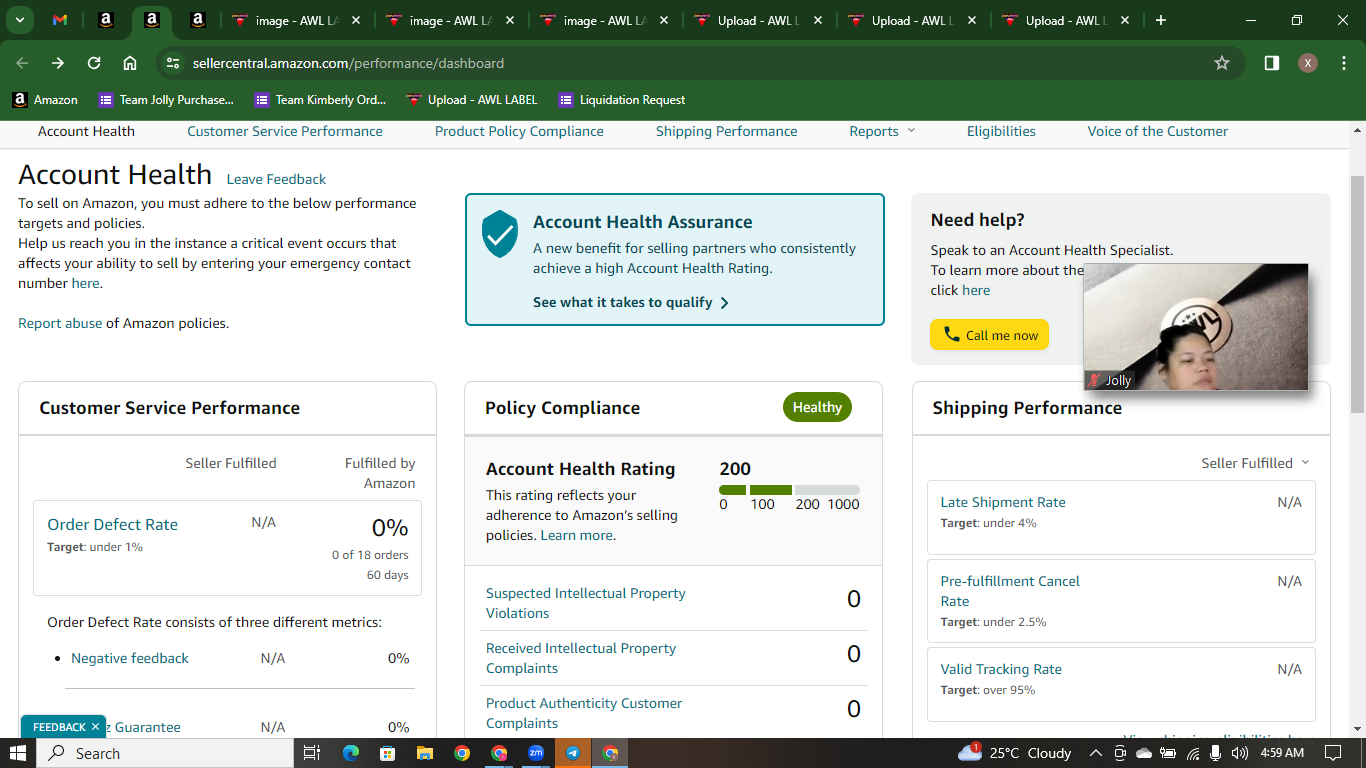
Task: Switch to the Shipping Performance tab
Action: click(727, 131)
